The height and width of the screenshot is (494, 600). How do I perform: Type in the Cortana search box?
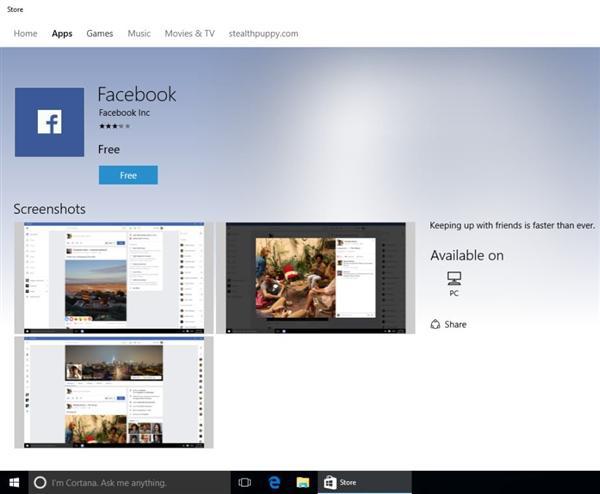pyautogui.click(x=130, y=482)
